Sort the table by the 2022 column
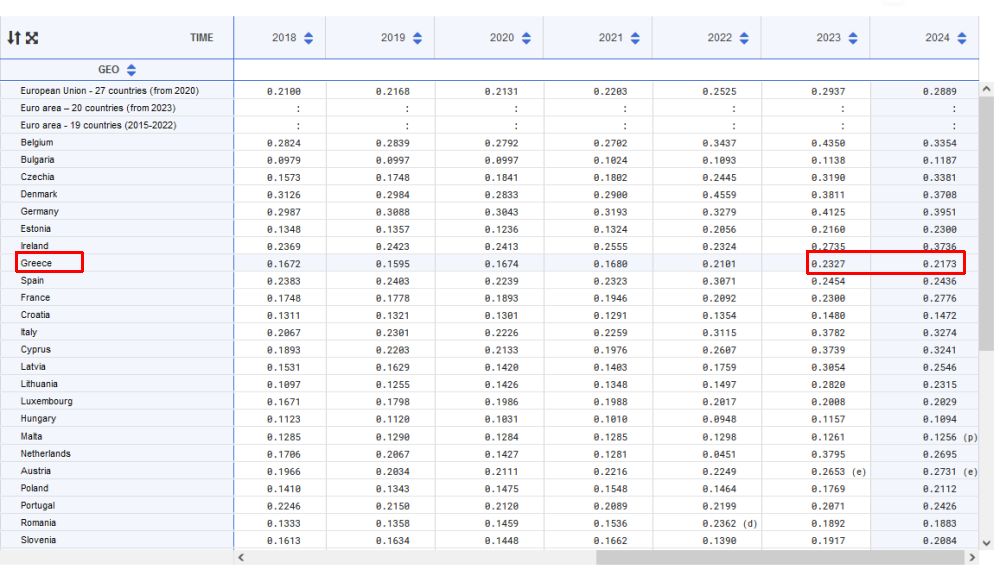Screen dimensions: 1000x576 pyautogui.click(x=744, y=38)
